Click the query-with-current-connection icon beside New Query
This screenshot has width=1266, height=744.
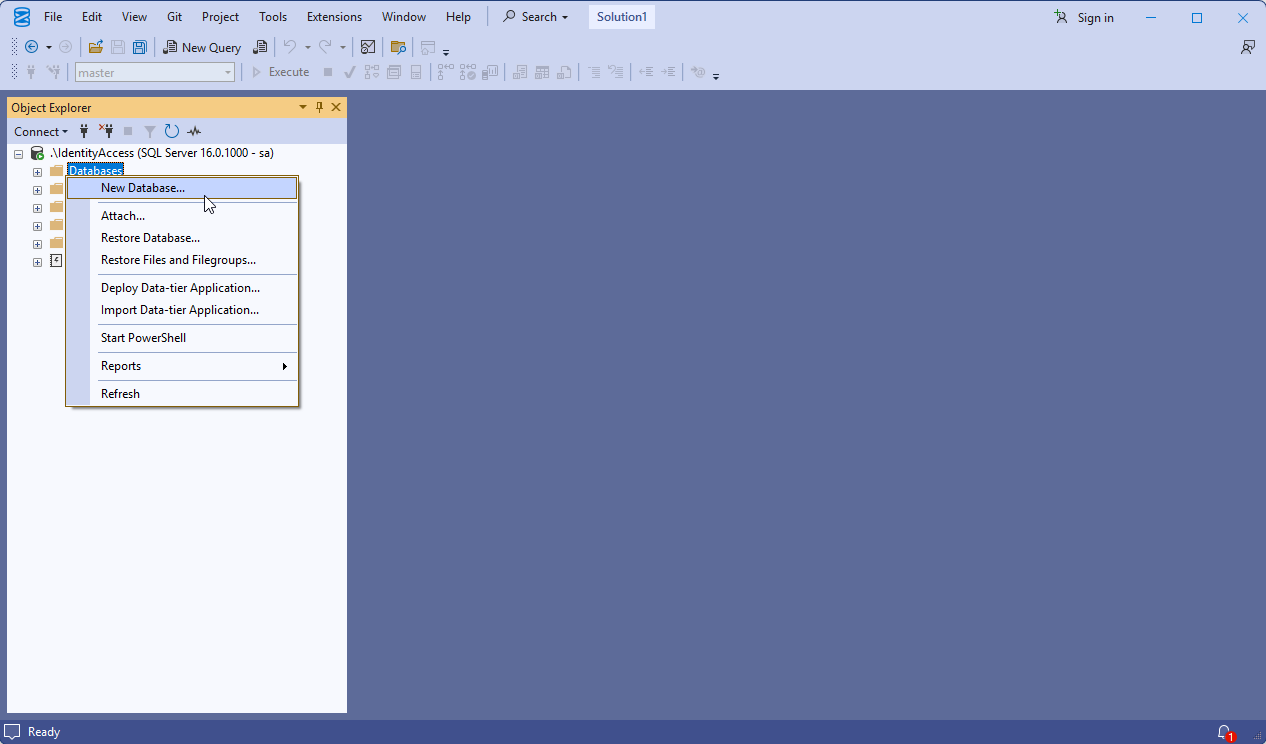pyautogui.click(x=260, y=47)
